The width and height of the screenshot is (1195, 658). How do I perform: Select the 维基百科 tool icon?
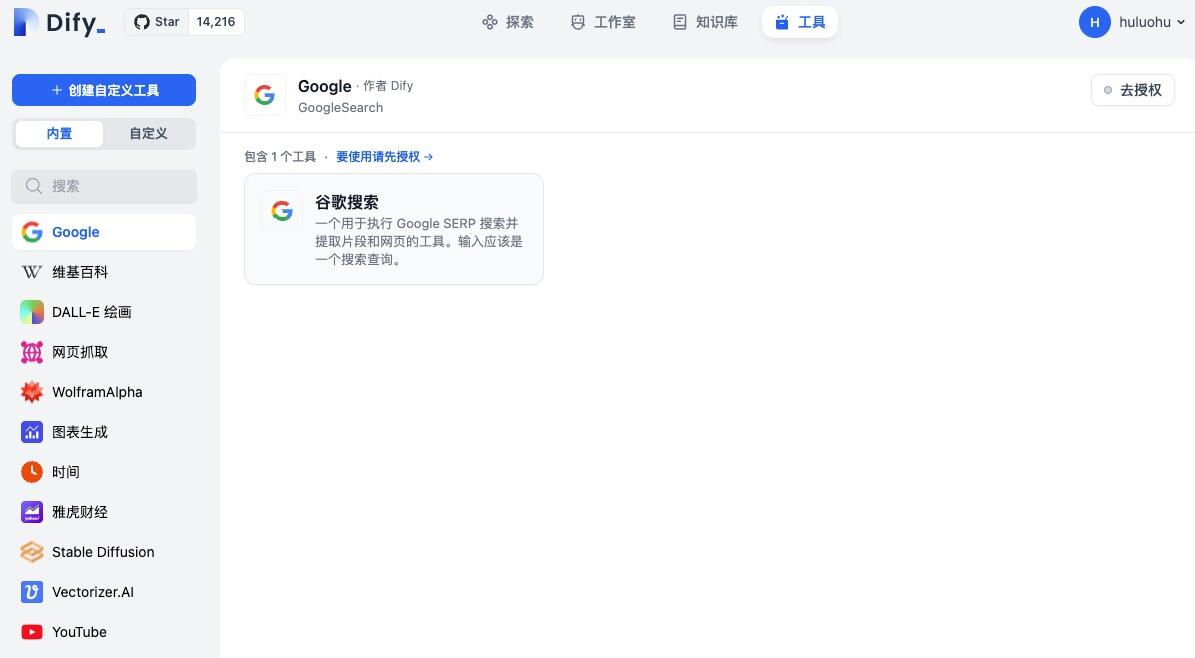click(x=31, y=272)
